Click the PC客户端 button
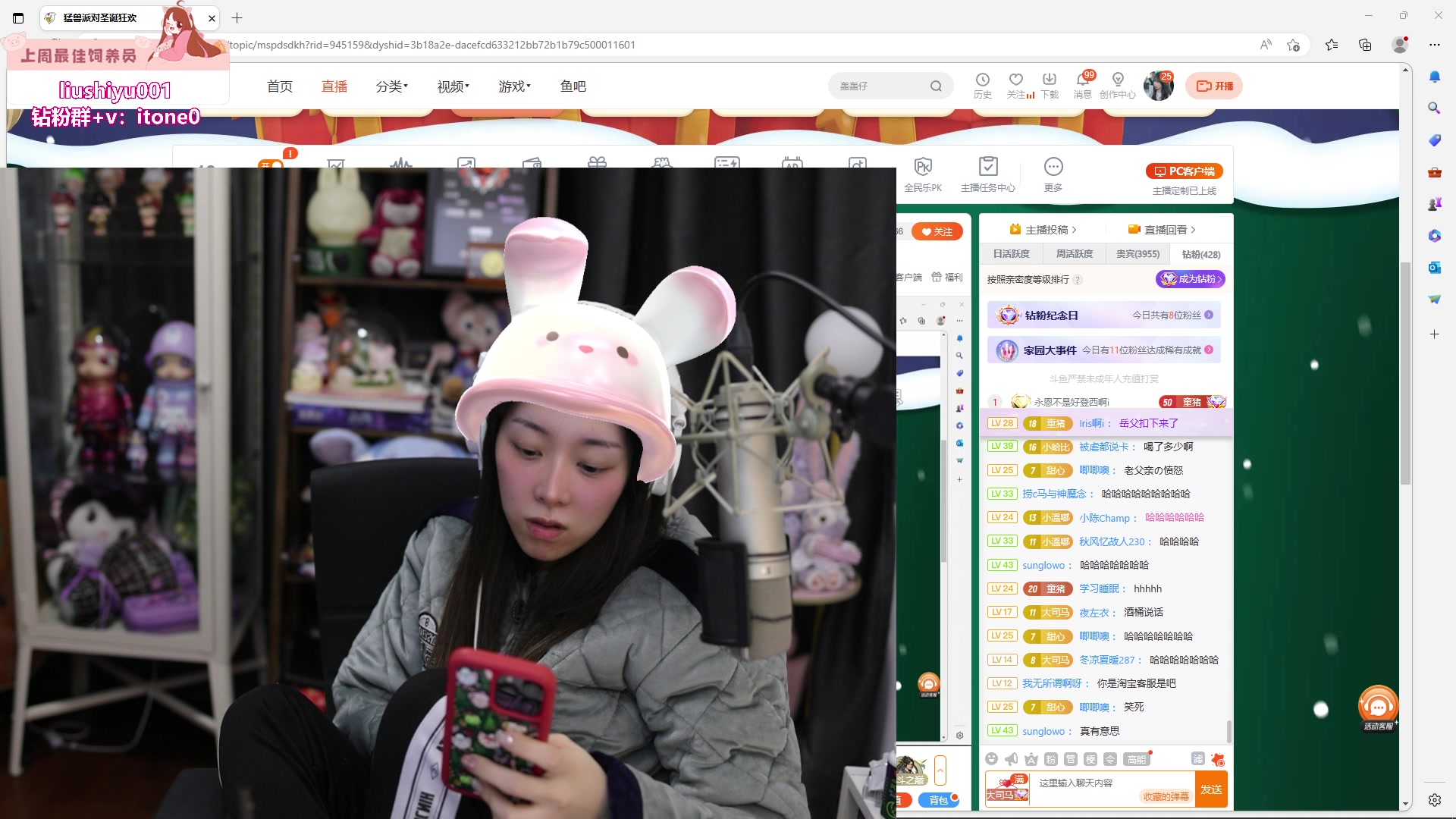Screen dimensions: 1456x819 point(1185,171)
